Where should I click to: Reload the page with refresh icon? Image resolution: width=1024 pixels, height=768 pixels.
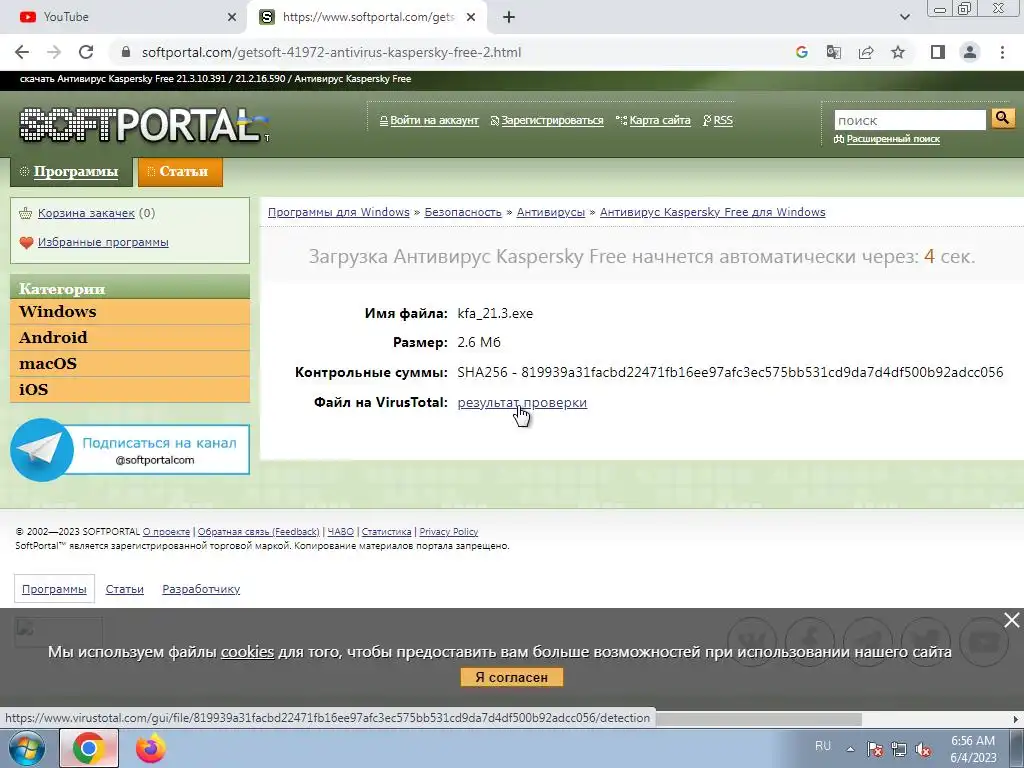[x=86, y=52]
